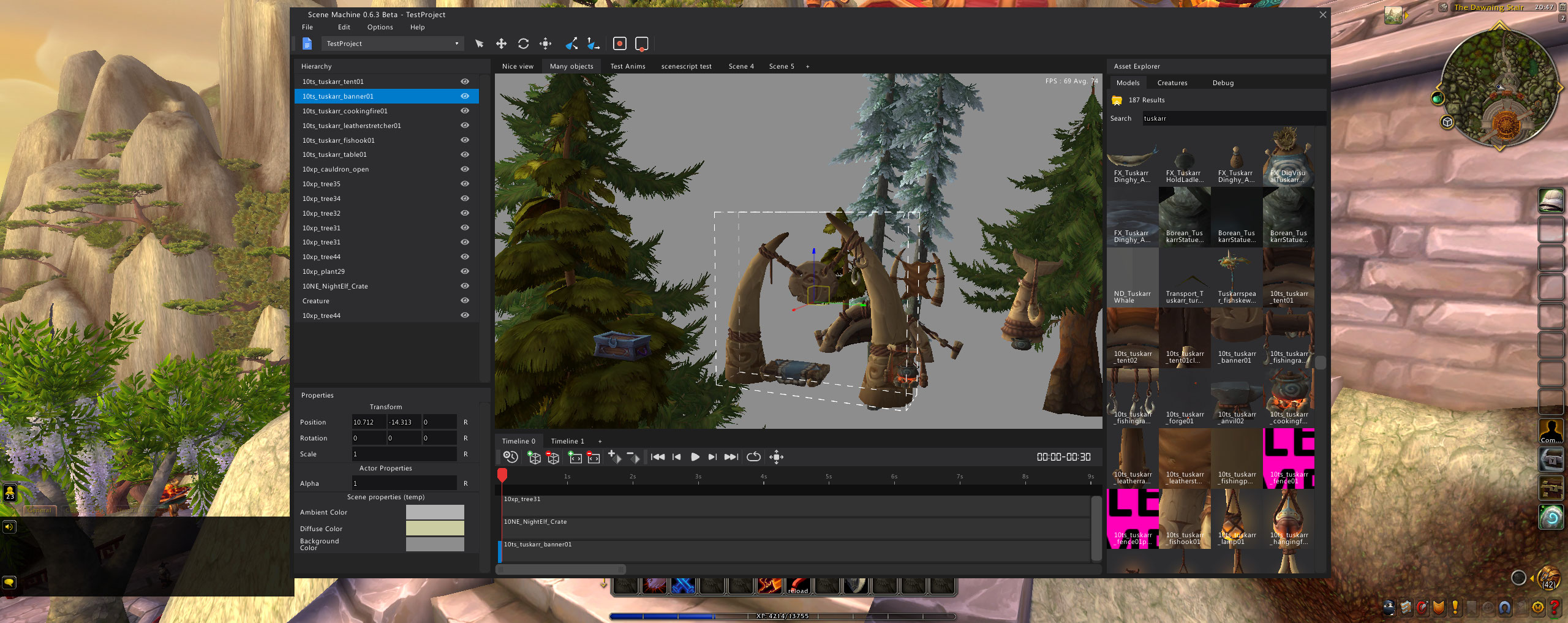
Task: Click the four-arrow Move tool
Action: click(x=501, y=43)
